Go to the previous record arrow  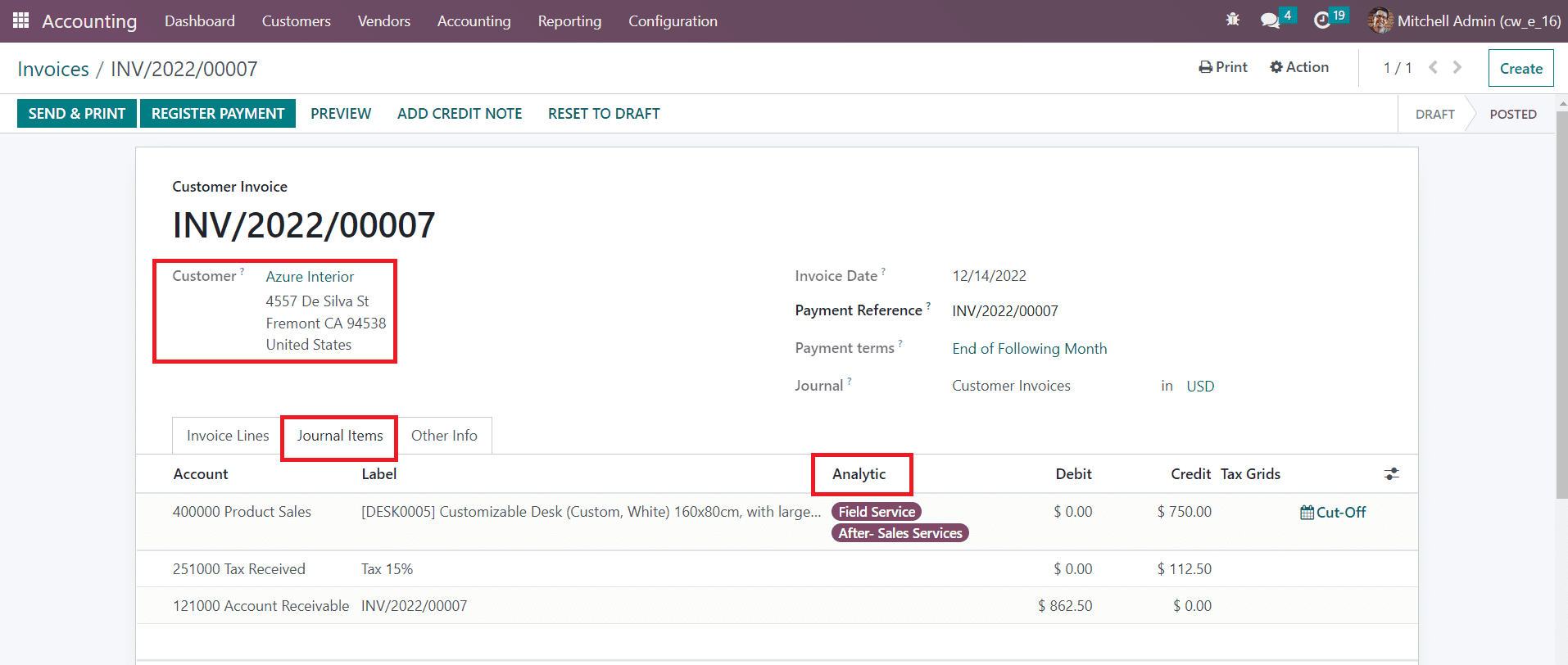pyautogui.click(x=1433, y=67)
